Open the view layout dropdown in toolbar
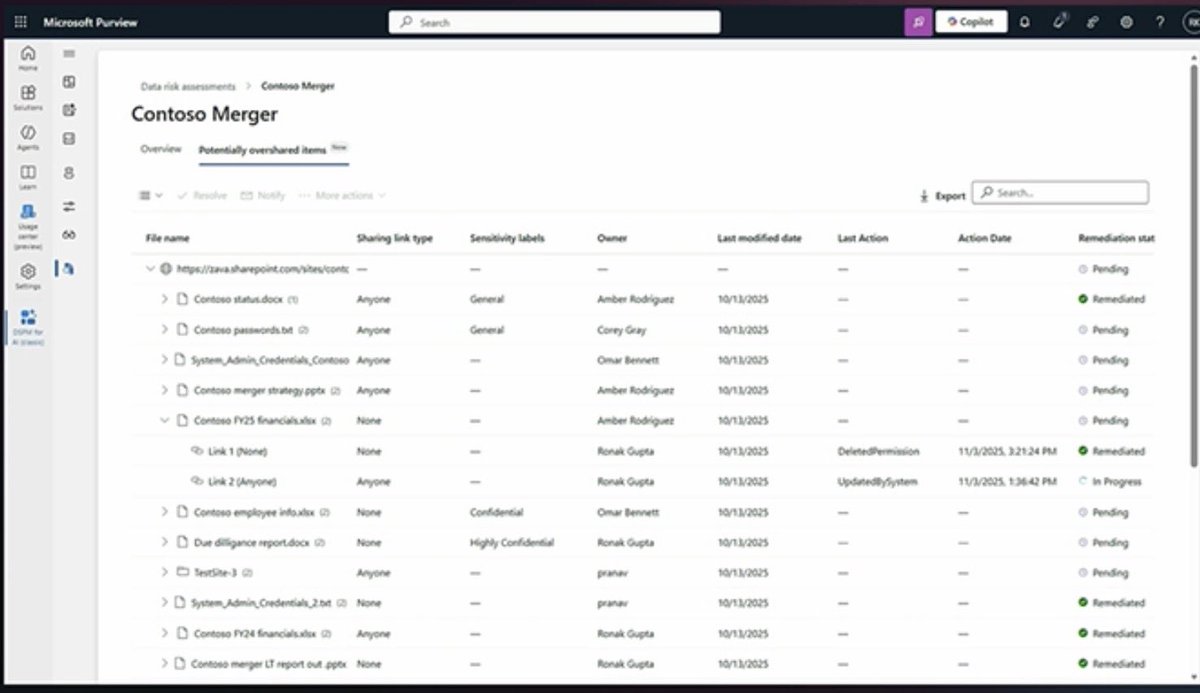The width and height of the screenshot is (1200, 693). tap(150, 195)
